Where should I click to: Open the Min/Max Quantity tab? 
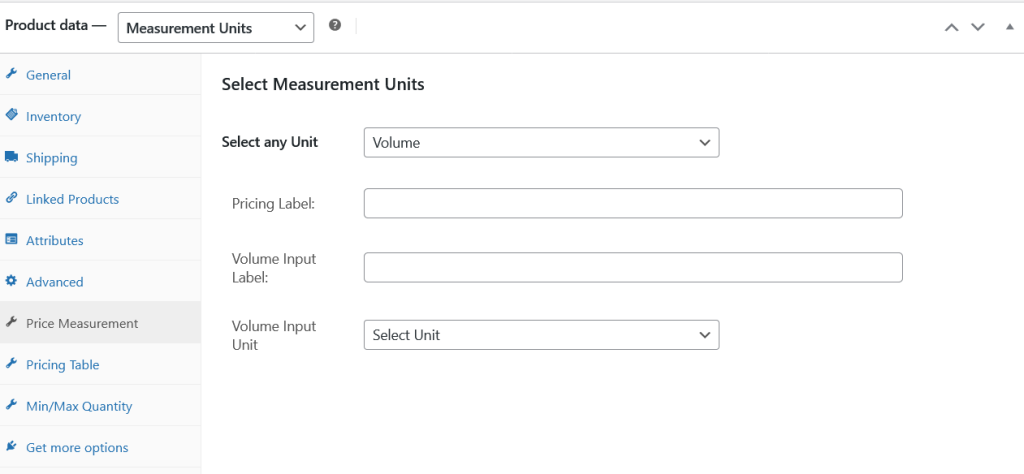coord(79,406)
